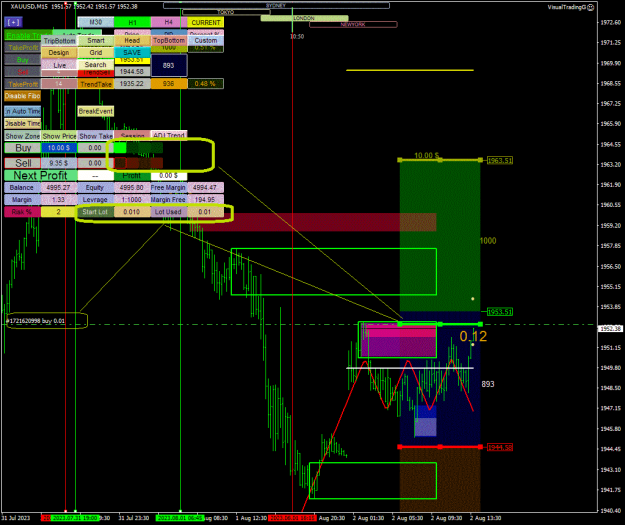Select the green 1953.51 entry chart label

coord(500,312)
